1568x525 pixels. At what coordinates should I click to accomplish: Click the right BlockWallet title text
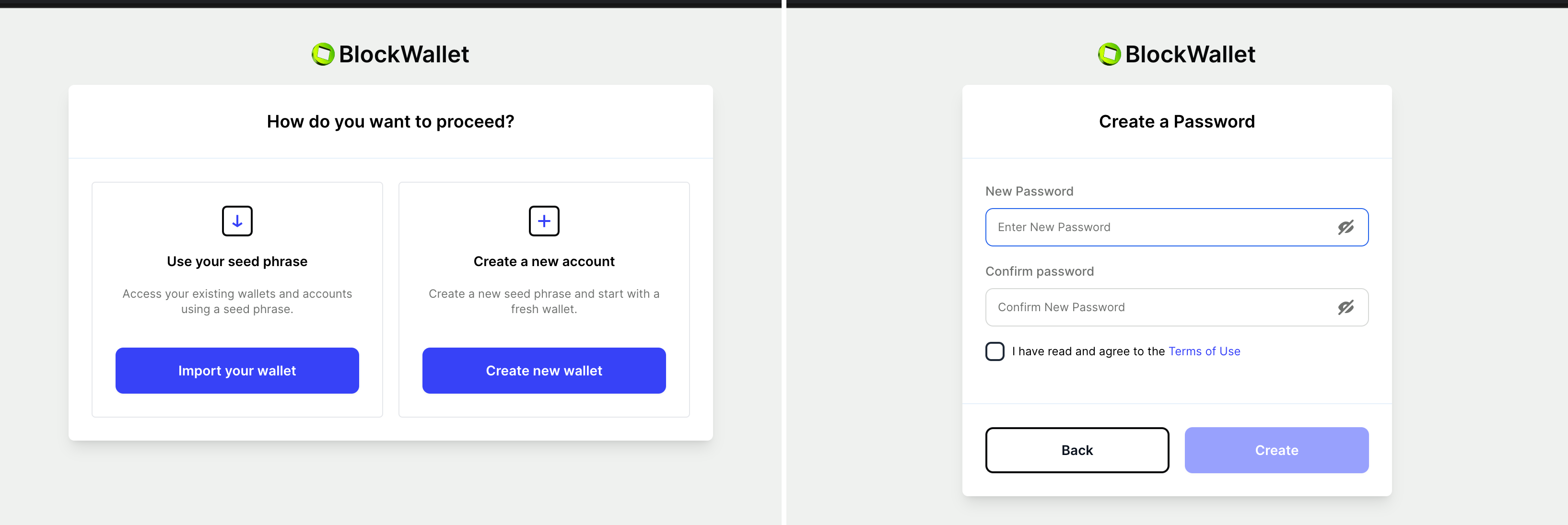[x=1189, y=54]
